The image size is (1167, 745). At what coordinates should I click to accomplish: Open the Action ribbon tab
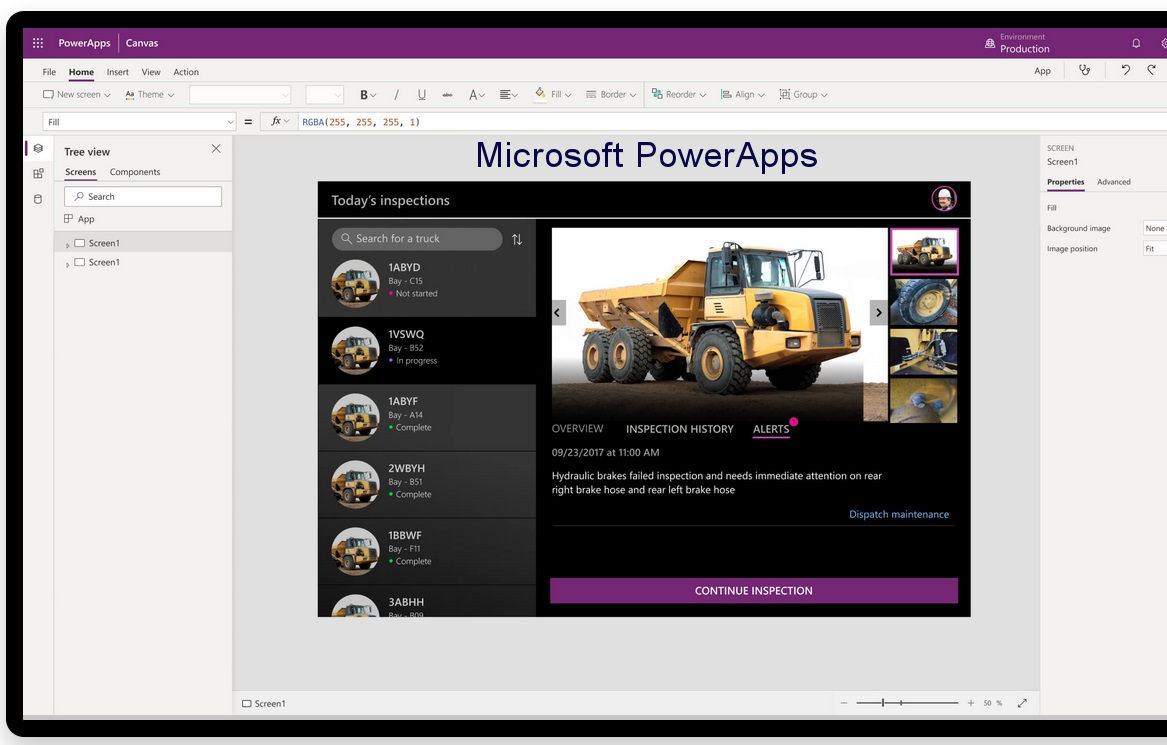[186, 72]
